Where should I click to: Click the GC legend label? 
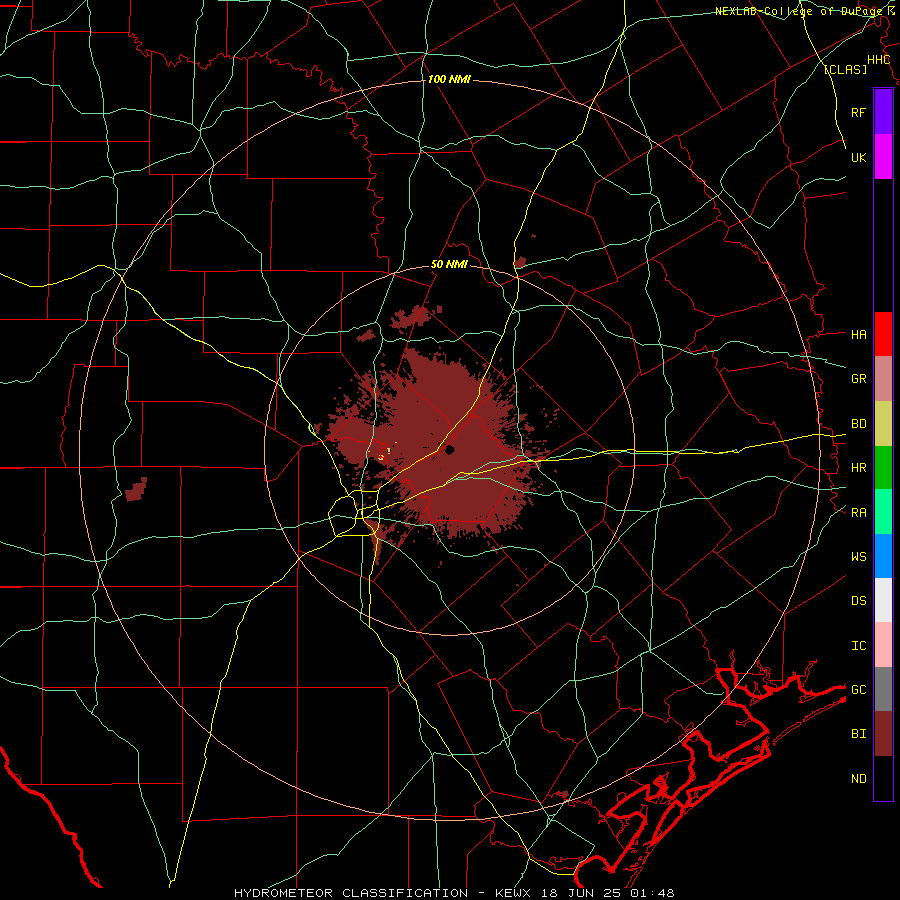[858, 689]
